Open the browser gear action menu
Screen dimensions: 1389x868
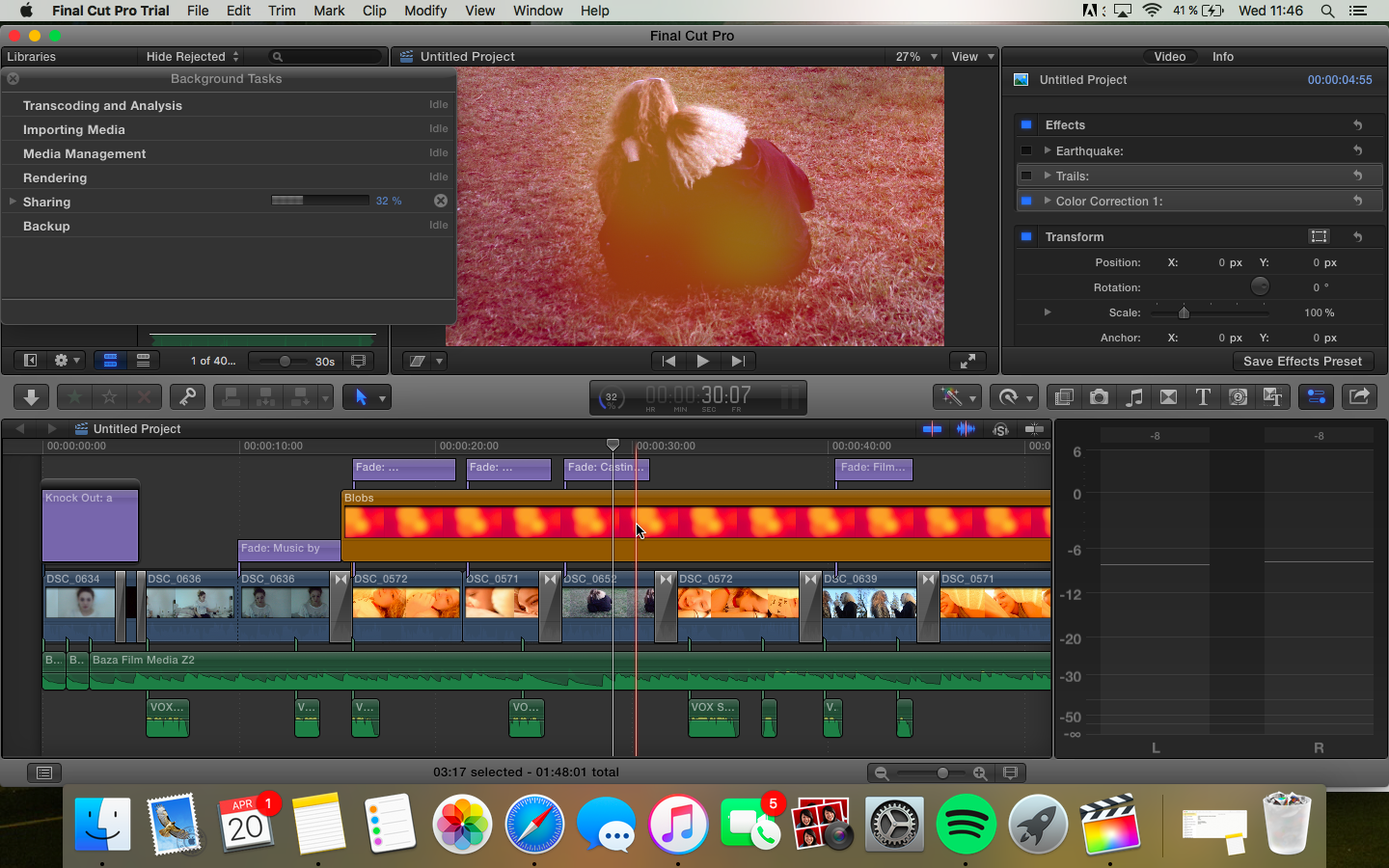click(67, 361)
